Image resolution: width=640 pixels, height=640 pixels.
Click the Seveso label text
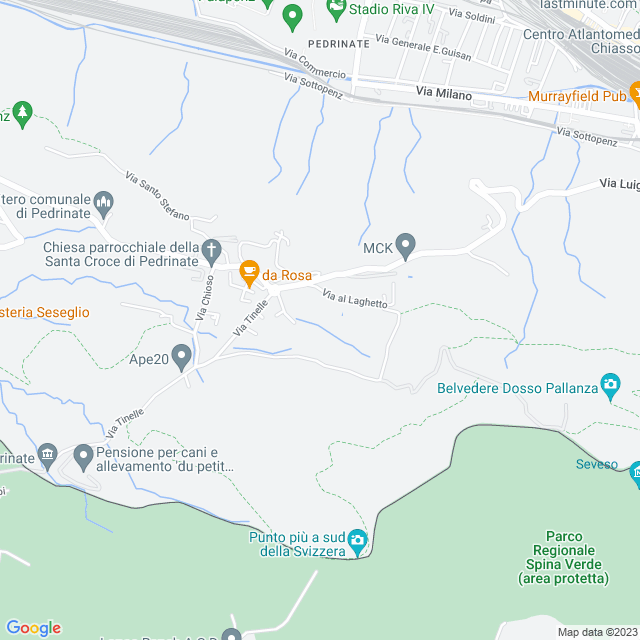pyautogui.click(x=597, y=464)
